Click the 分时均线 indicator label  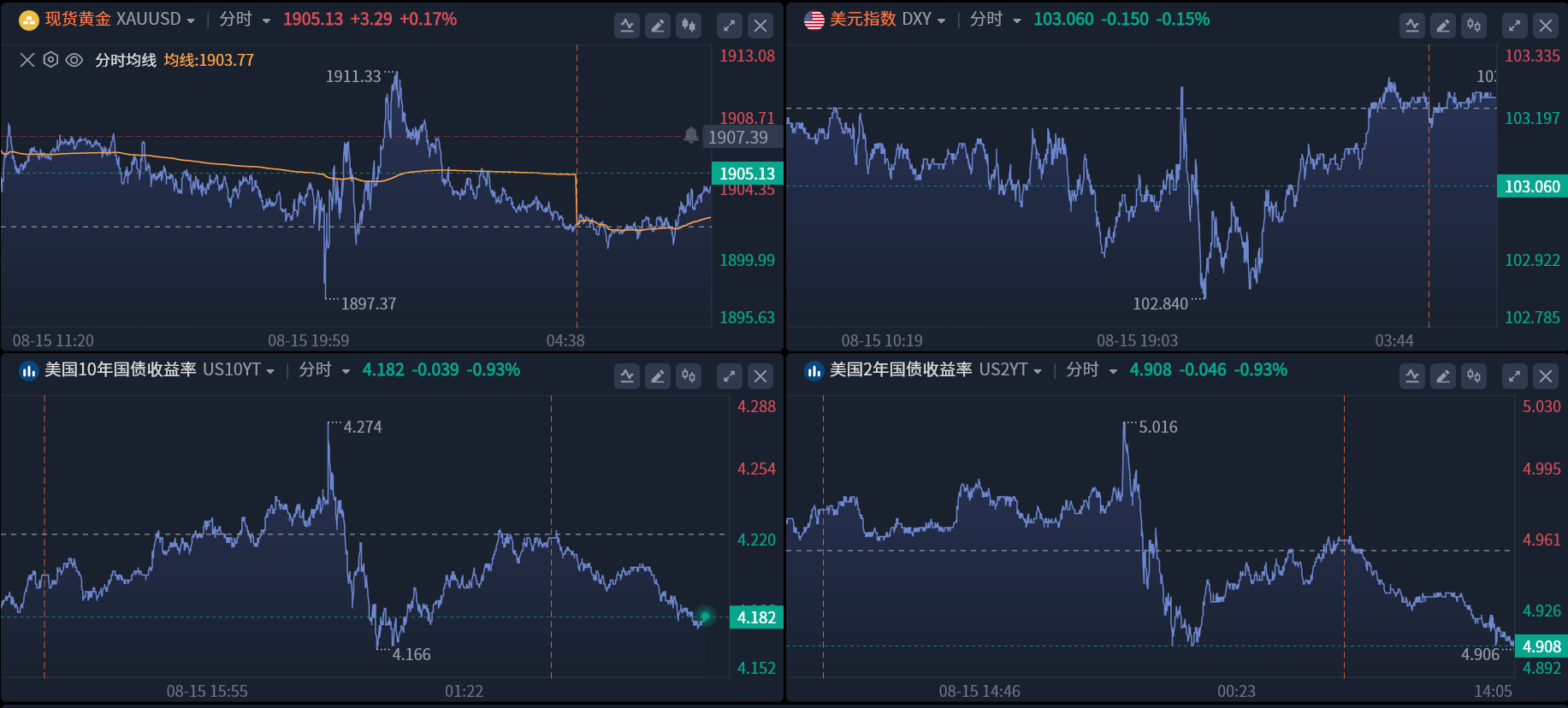[x=126, y=60]
